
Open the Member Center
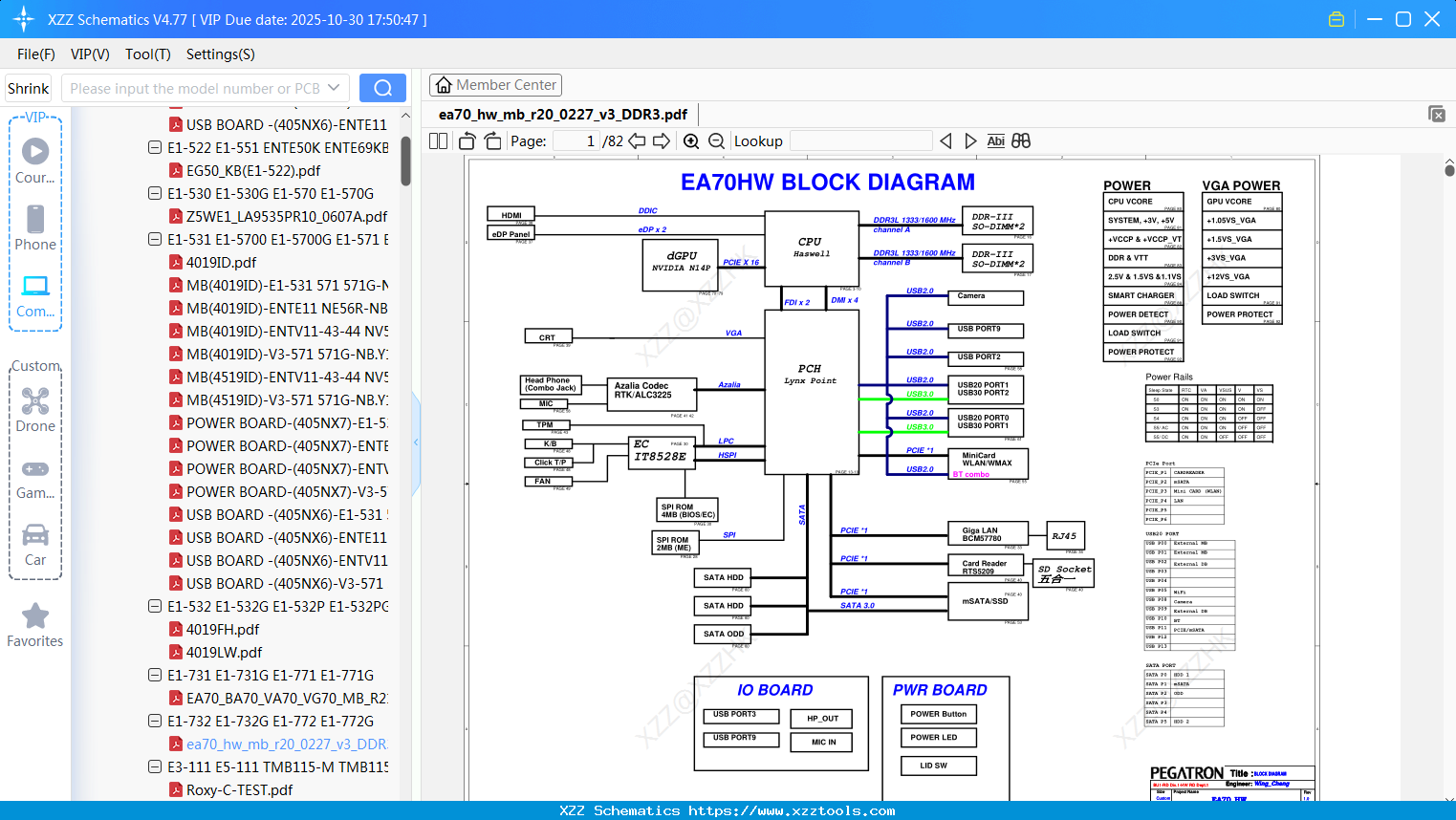[495, 85]
